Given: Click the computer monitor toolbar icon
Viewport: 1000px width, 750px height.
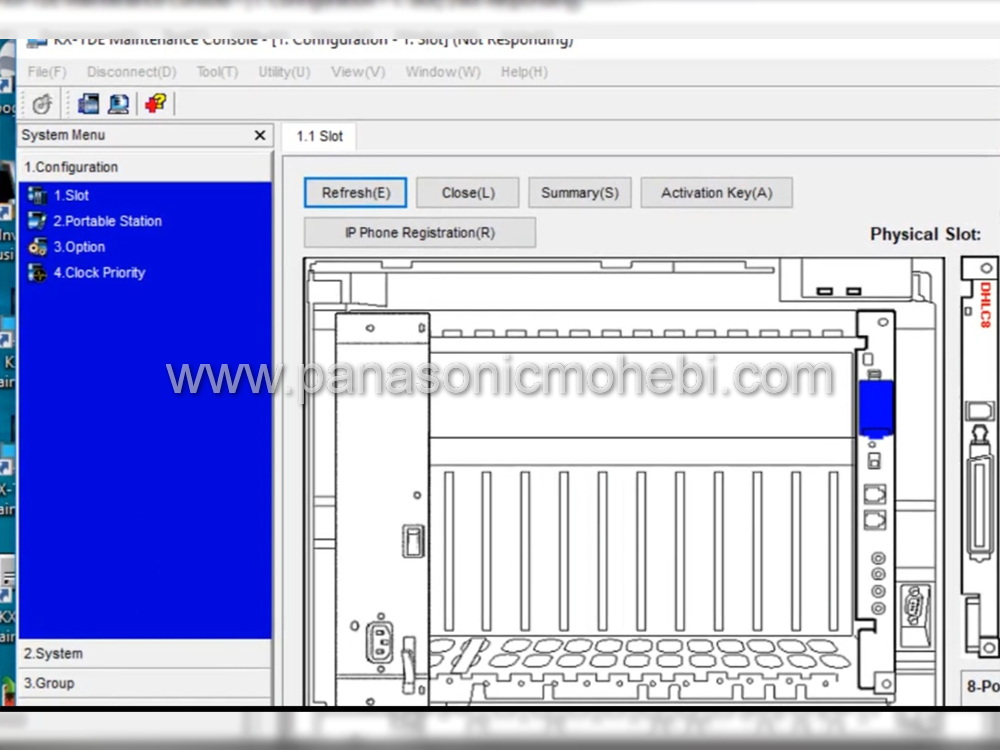Looking at the screenshot, I should pos(119,104).
